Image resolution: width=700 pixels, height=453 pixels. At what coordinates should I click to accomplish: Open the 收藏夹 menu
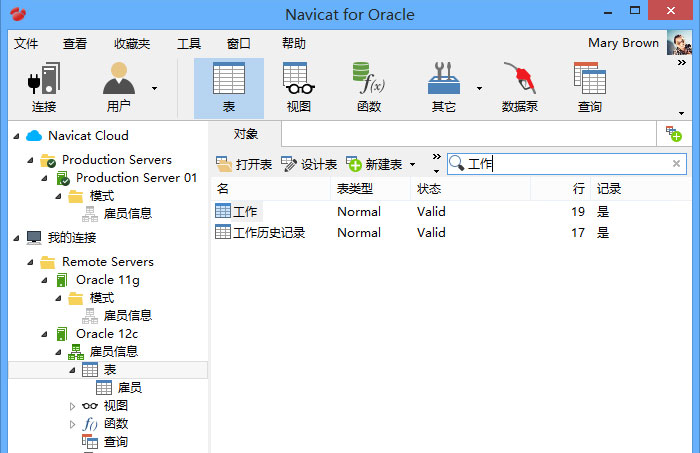coord(132,44)
